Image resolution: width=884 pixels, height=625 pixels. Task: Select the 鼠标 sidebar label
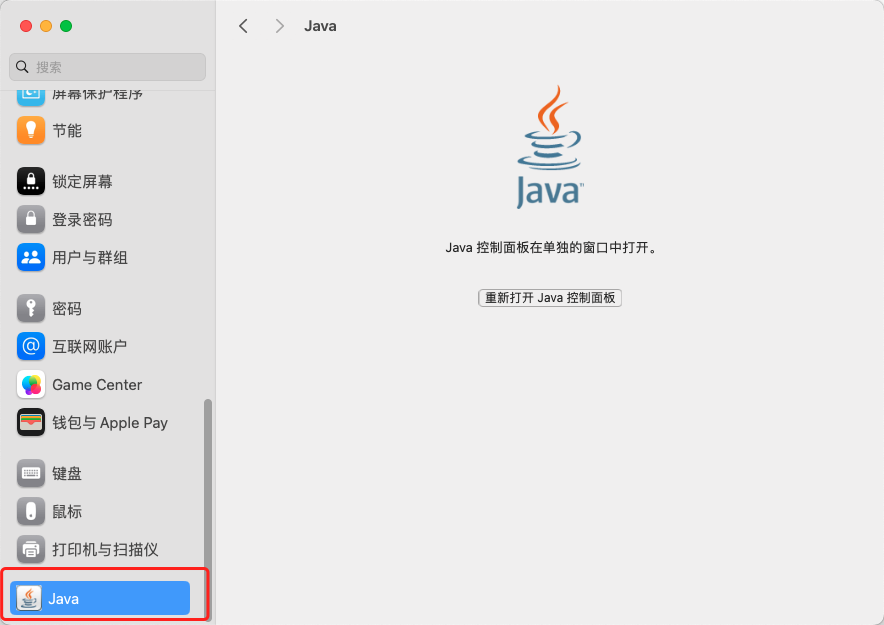coord(67,512)
